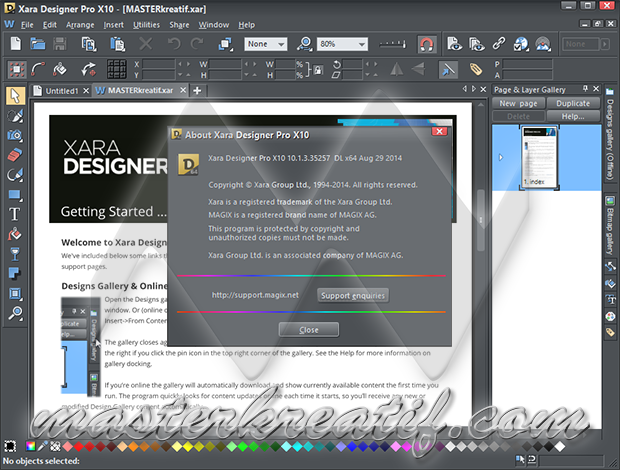Select the Eraser tool
This screenshot has width=620, height=470.
pos(15,155)
